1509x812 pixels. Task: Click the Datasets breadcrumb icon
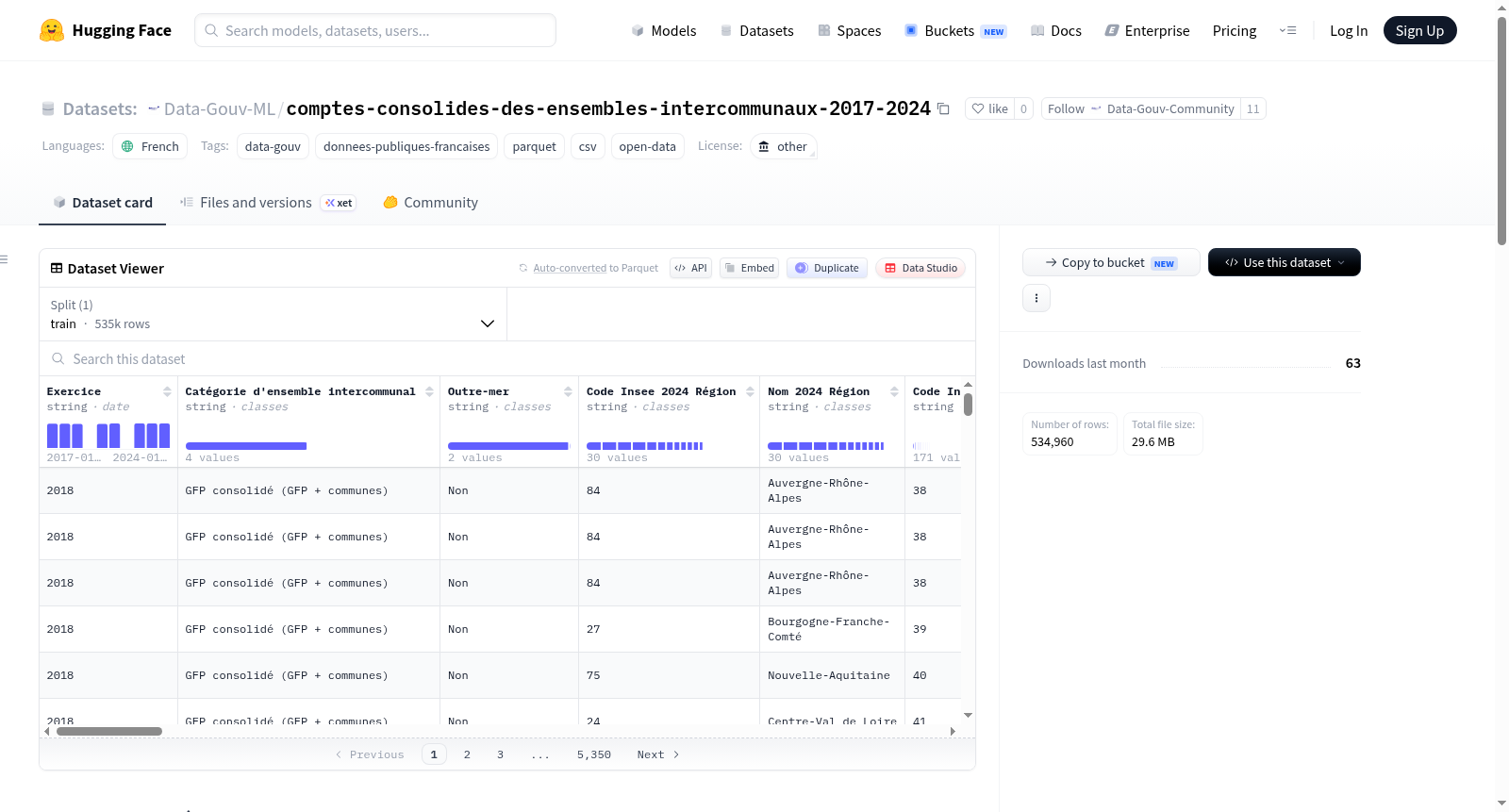click(48, 108)
